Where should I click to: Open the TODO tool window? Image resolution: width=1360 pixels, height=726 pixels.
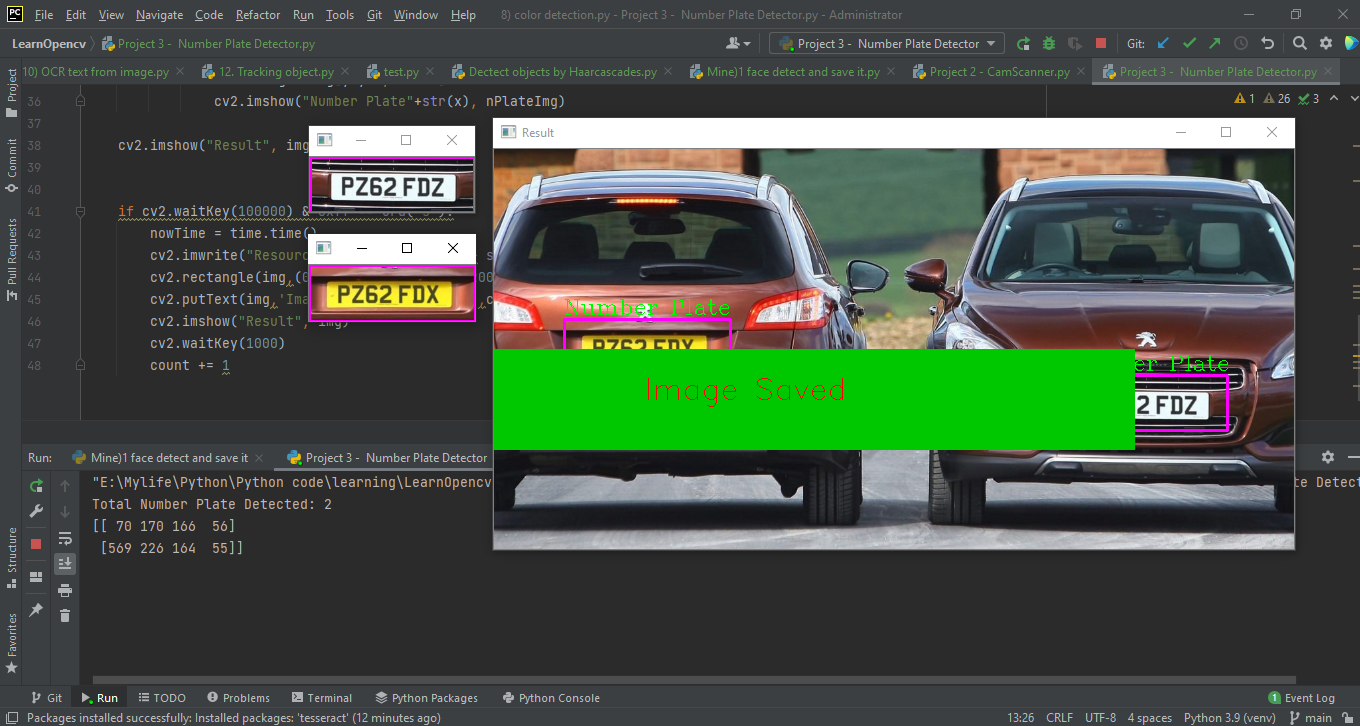pyautogui.click(x=161, y=698)
